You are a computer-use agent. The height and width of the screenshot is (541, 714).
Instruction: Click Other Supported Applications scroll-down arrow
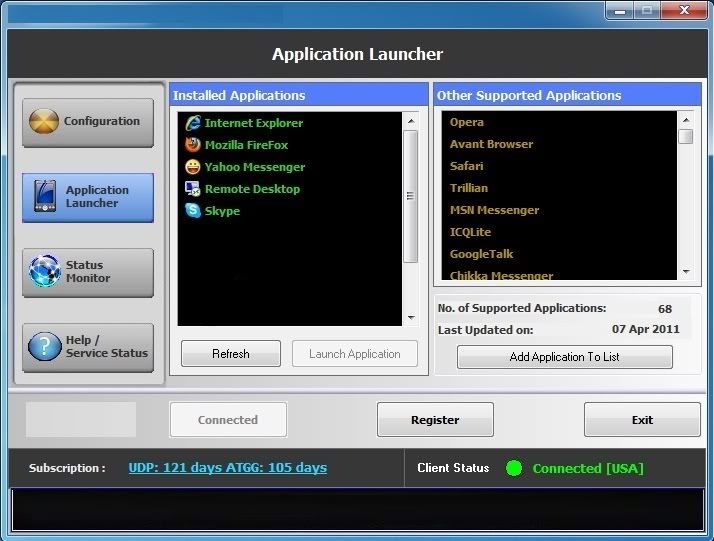(686, 271)
